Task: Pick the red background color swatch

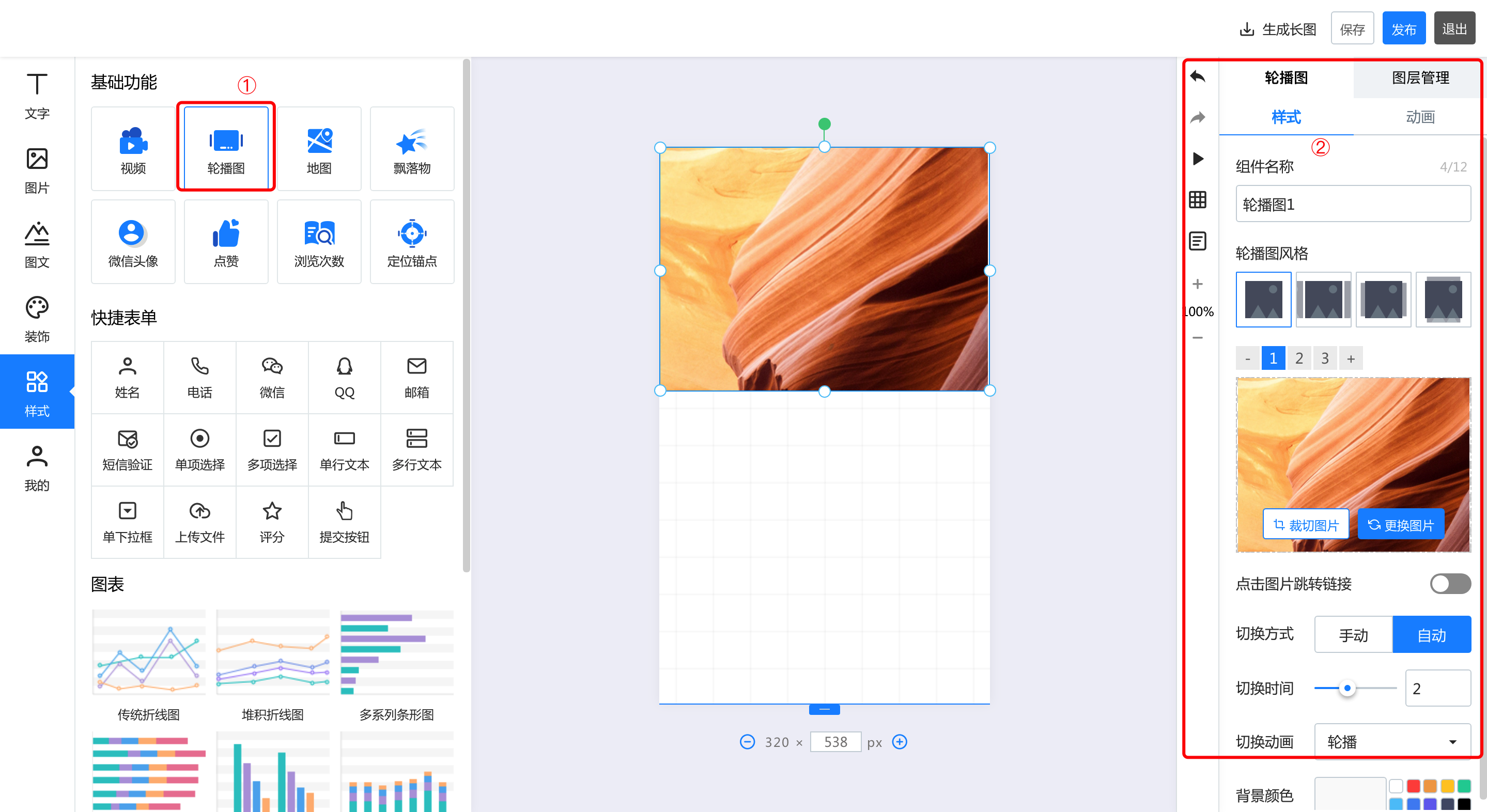Action: [x=1413, y=786]
